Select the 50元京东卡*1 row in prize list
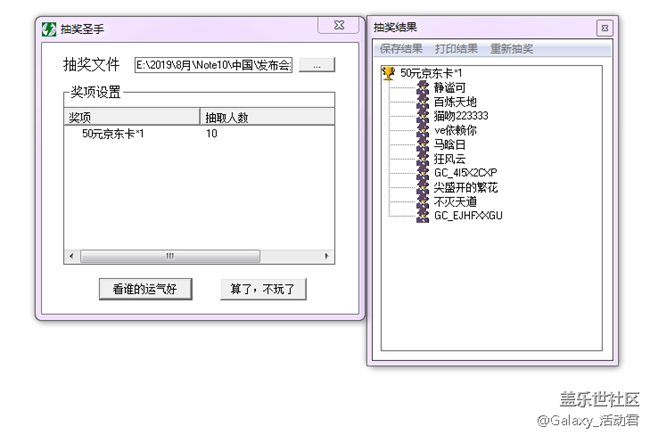650x443 pixels. tap(113, 133)
